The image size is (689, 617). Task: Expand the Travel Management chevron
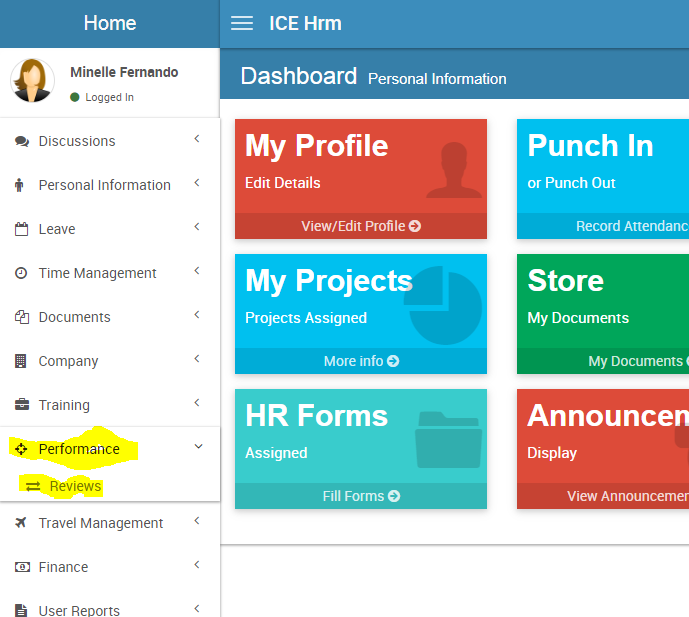(197, 521)
